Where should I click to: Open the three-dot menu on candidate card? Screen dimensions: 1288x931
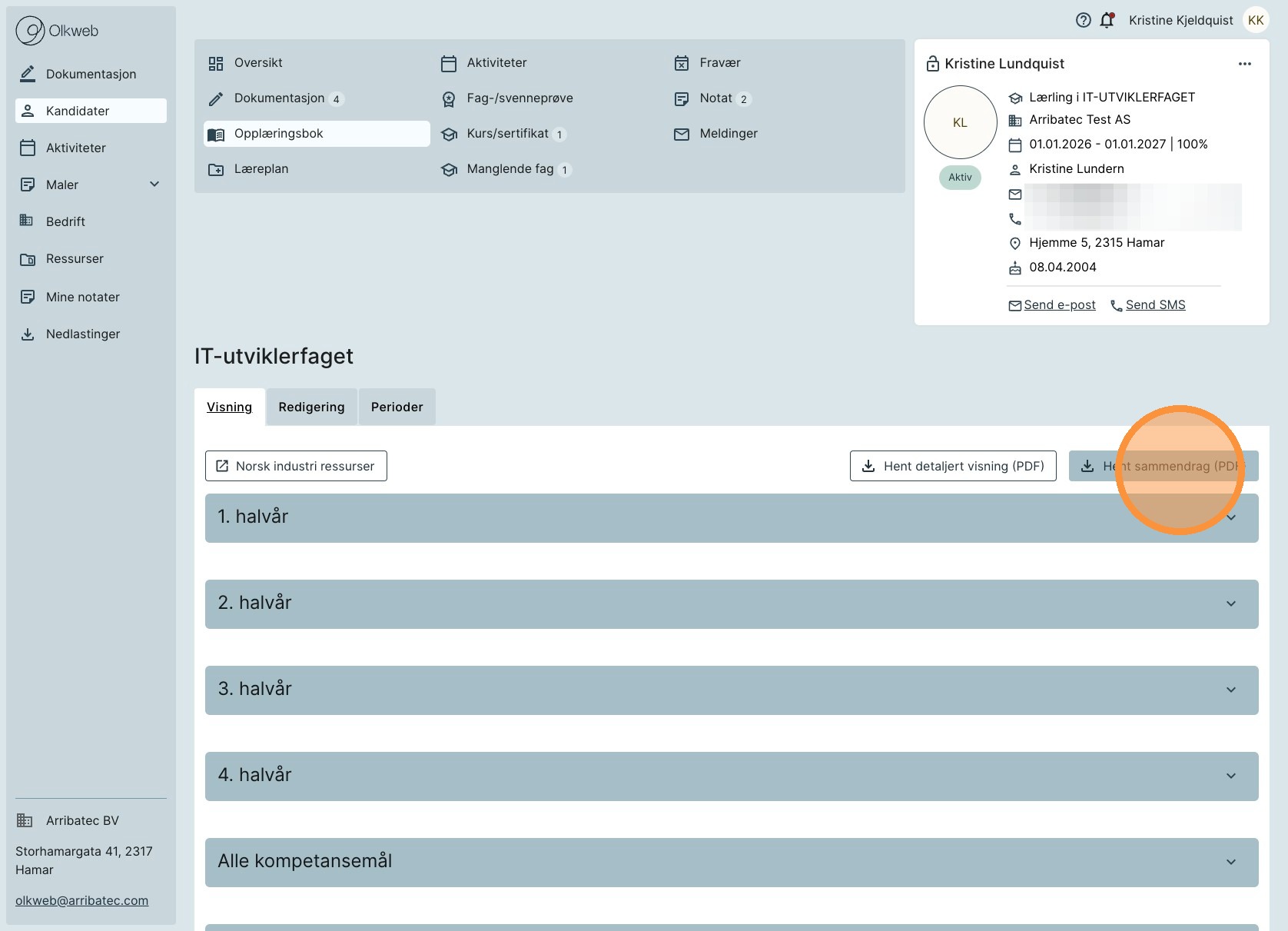[x=1244, y=64]
